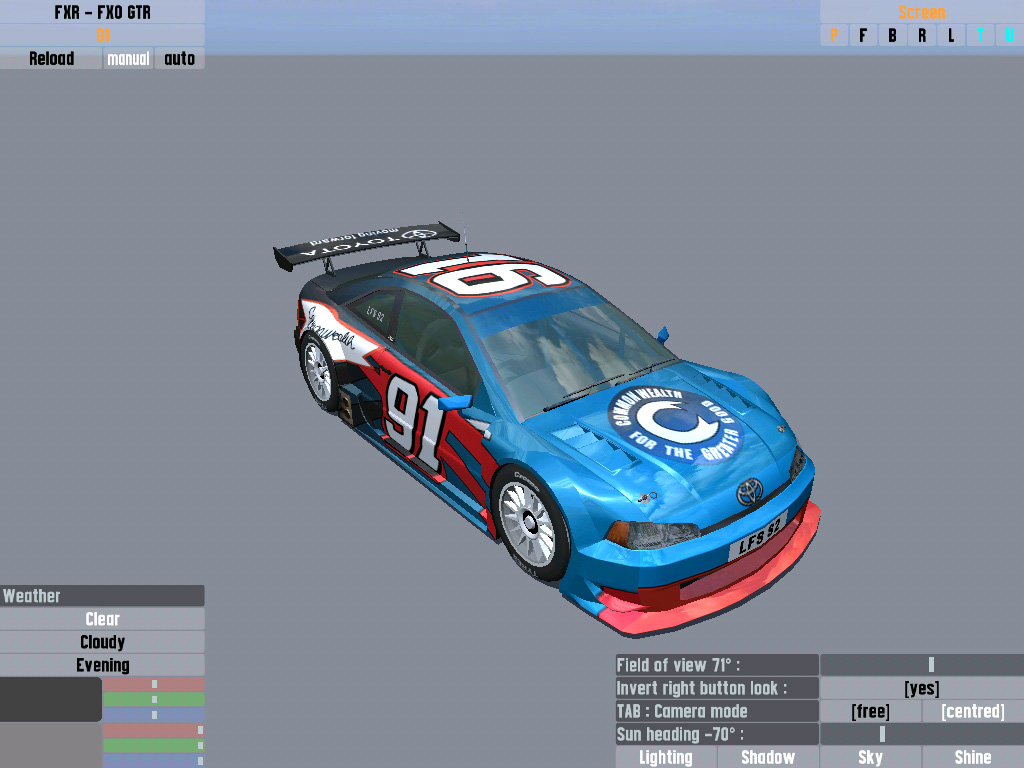Toggle the Sky option
Viewport: 1024px width, 768px height.
[x=870, y=757]
